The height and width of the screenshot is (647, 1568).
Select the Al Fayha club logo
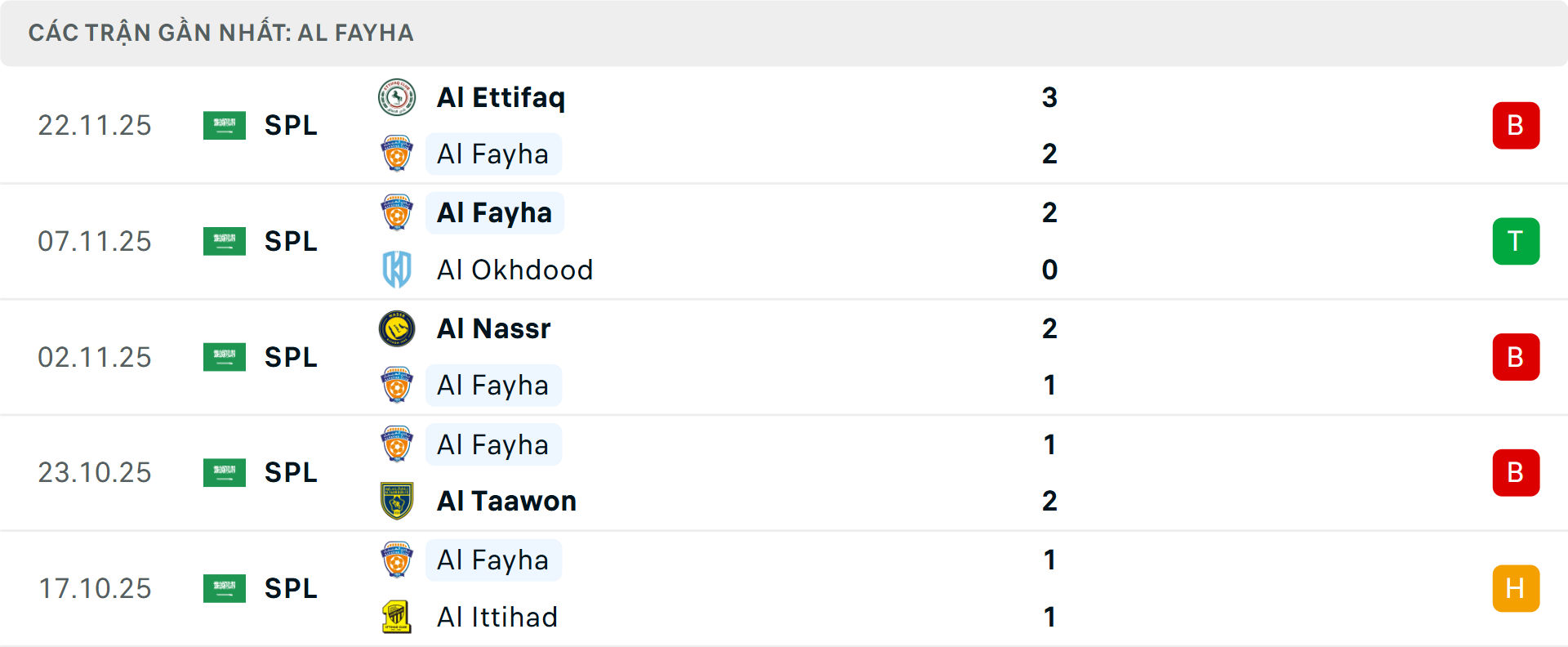click(398, 154)
